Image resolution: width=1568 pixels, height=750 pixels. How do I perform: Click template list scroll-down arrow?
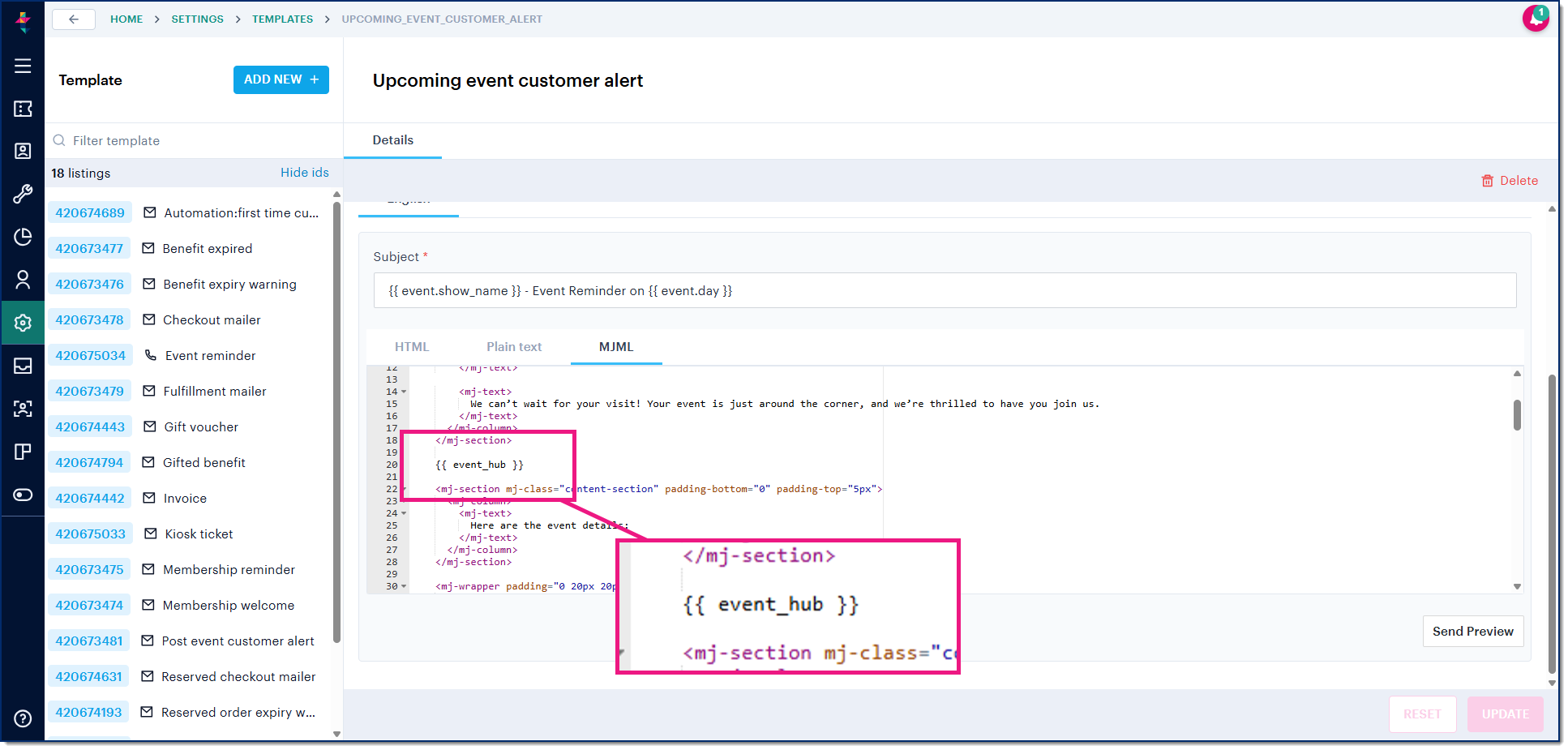[336, 734]
